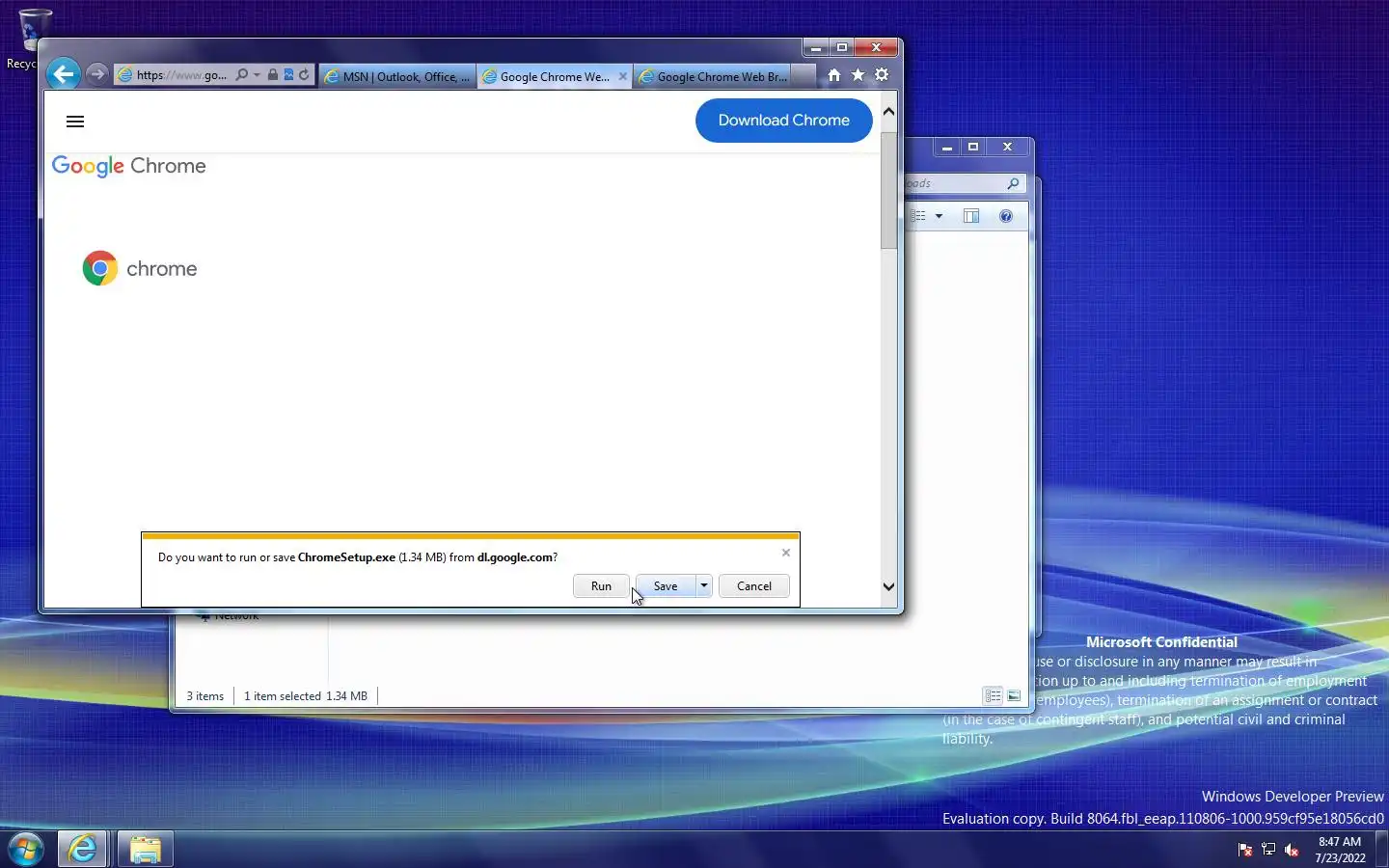
Task: Open the Action Center flag tray icon
Action: pyautogui.click(x=1244, y=850)
